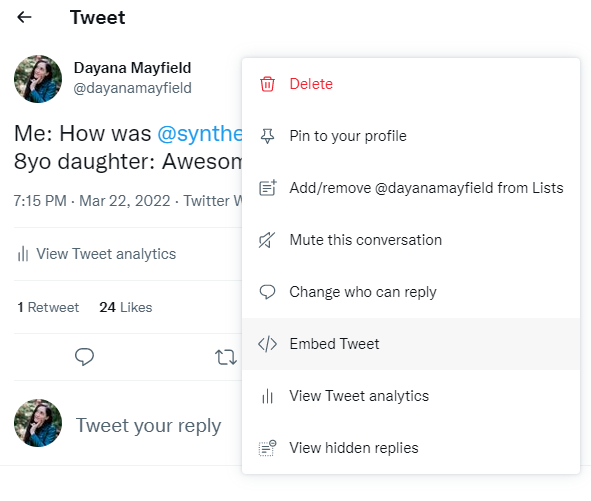Click the retweet arrows icon
The image size is (591, 501).
pos(226,357)
